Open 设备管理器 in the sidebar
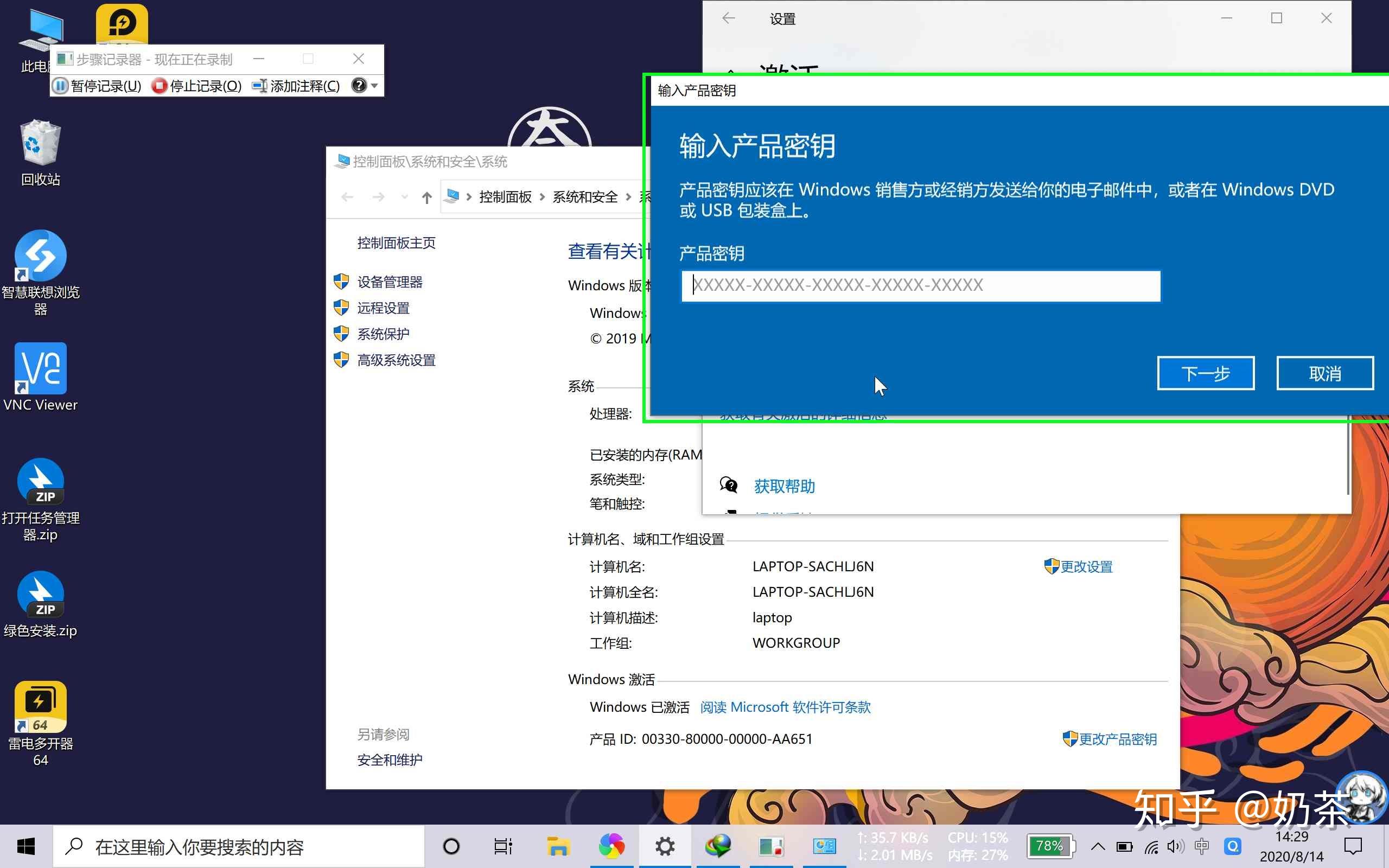1389x868 pixels. point(390,282)
